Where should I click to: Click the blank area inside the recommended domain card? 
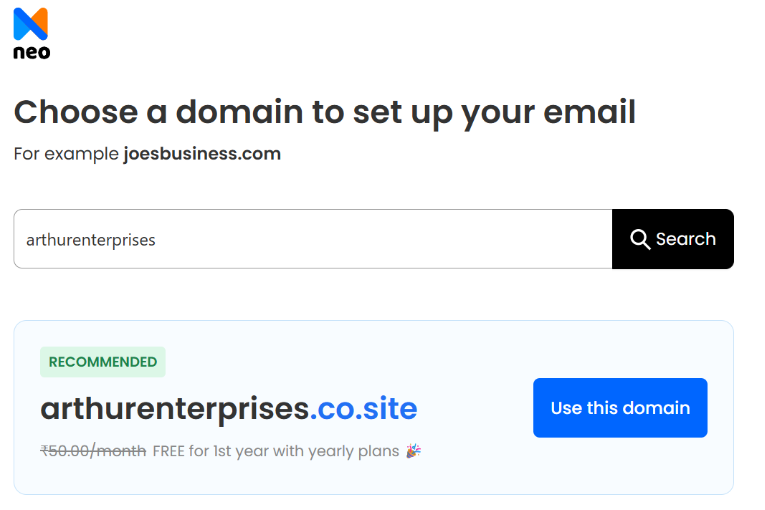[x=470, y=362]
